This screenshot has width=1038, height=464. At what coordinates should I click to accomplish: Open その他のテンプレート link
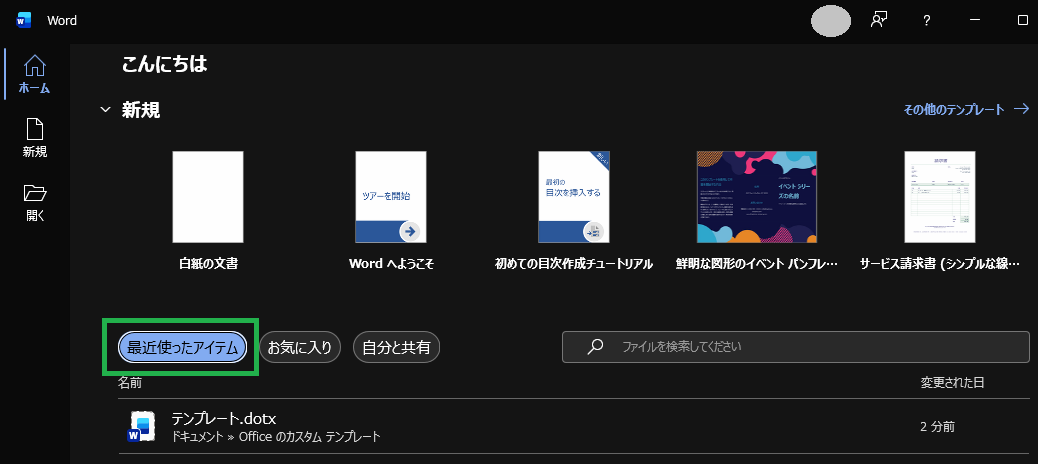click(x=967, y=109)
